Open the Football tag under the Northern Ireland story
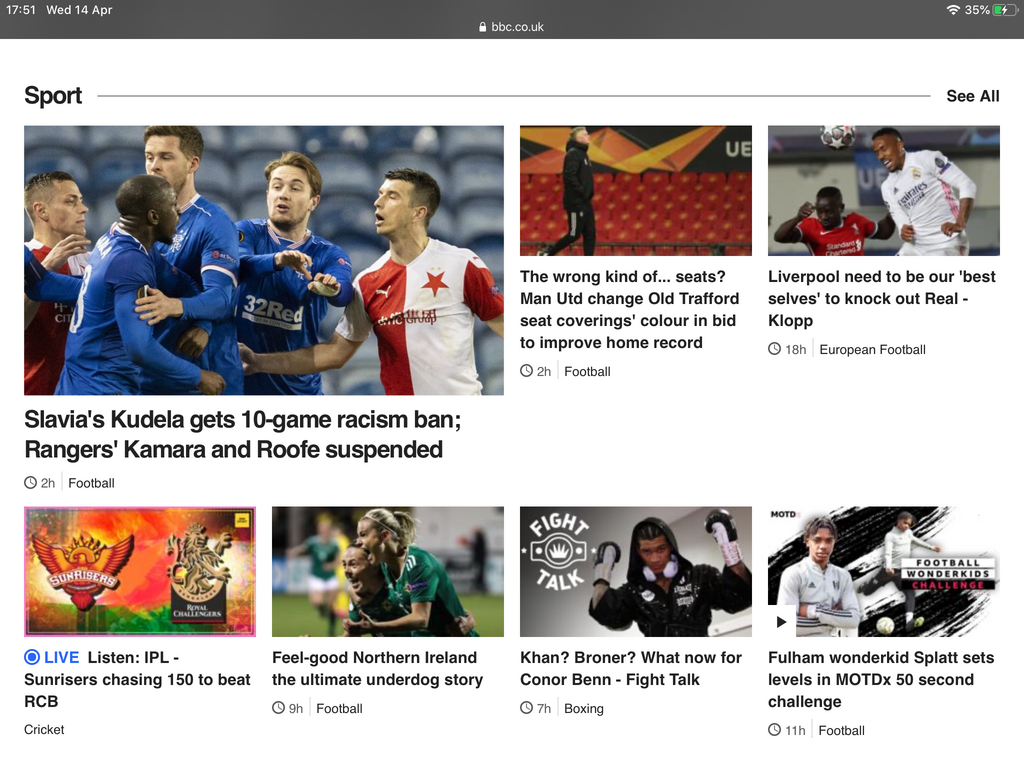1024x768 pixels. click(x=339, y=709)
